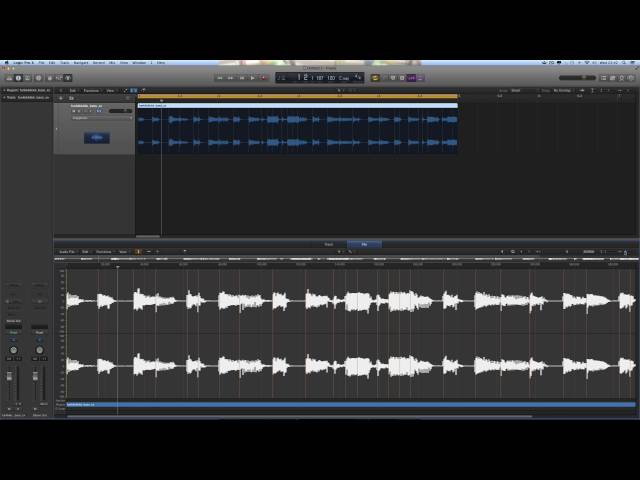
Task: Open the Help menu in menu bar
Action: coord(161,63)
